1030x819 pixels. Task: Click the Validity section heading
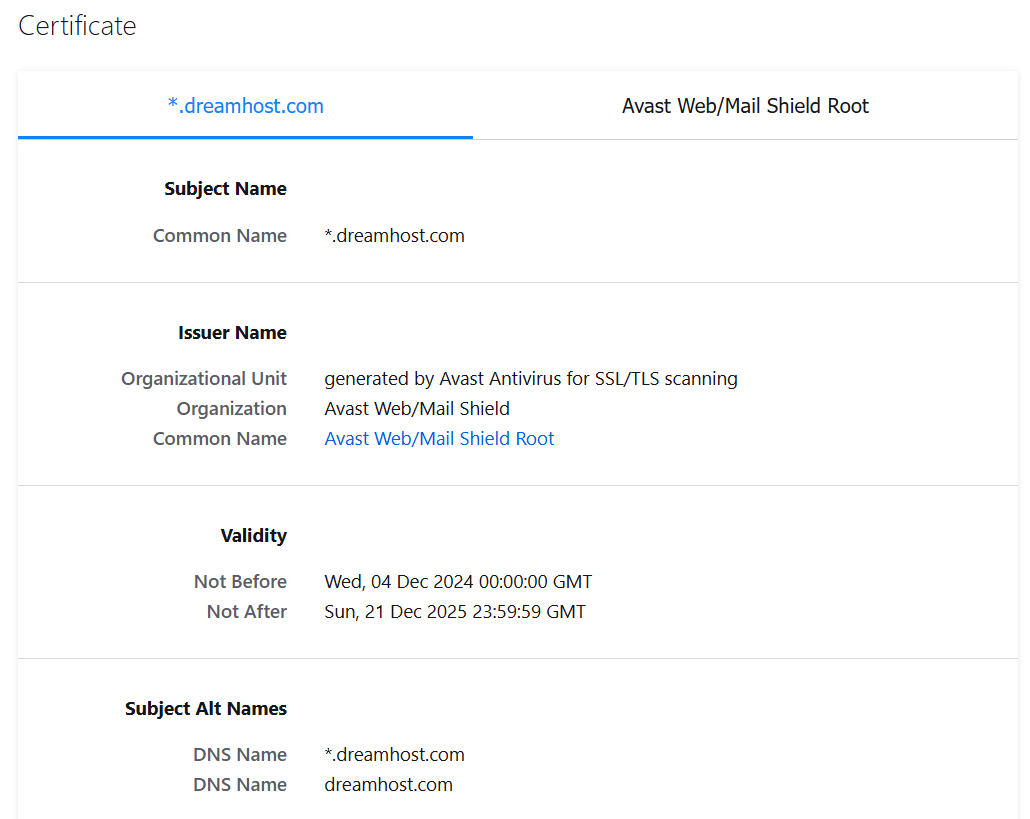[x=253, y=536]
